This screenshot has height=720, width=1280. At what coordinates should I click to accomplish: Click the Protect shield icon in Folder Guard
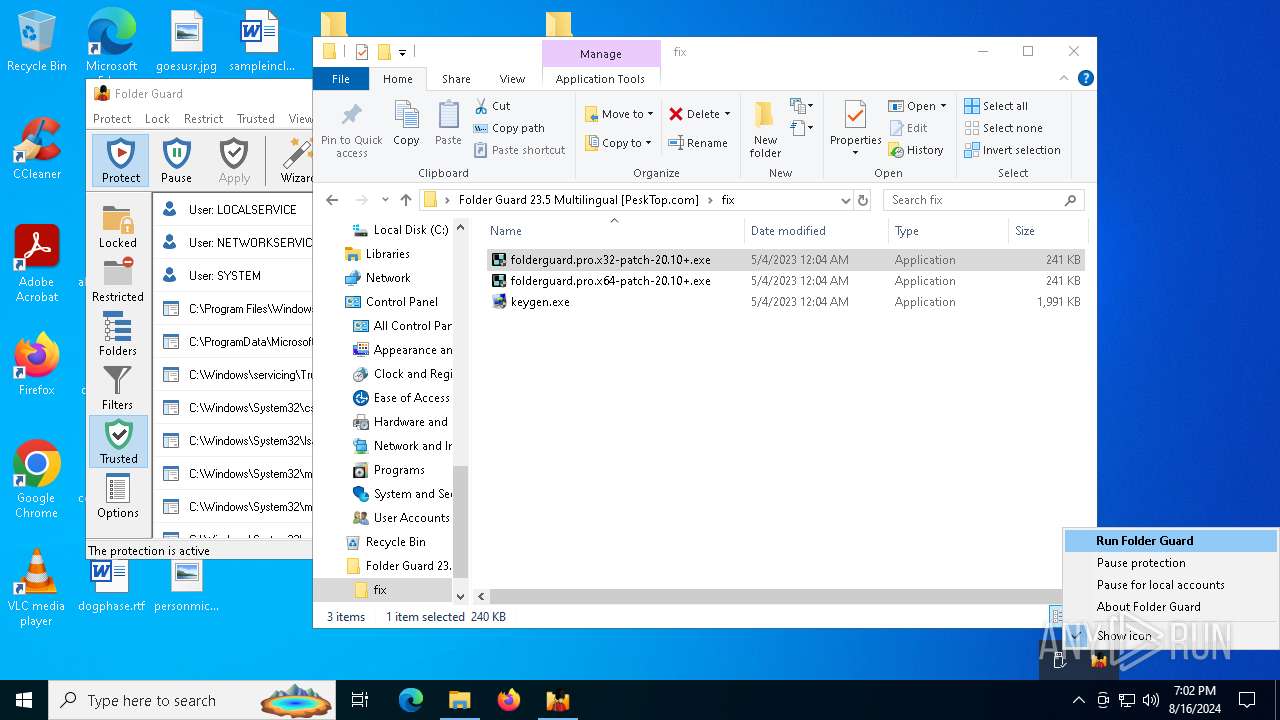(121, 161)
